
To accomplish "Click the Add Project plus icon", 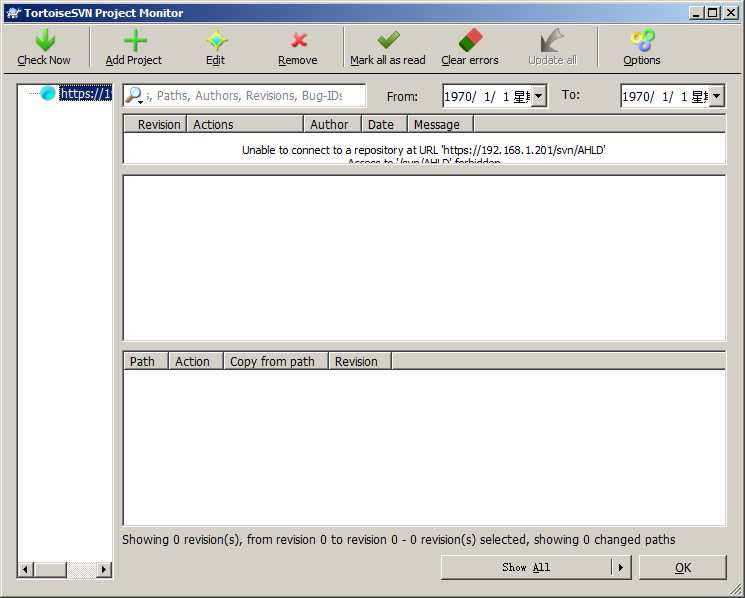I will coord(135,40).
